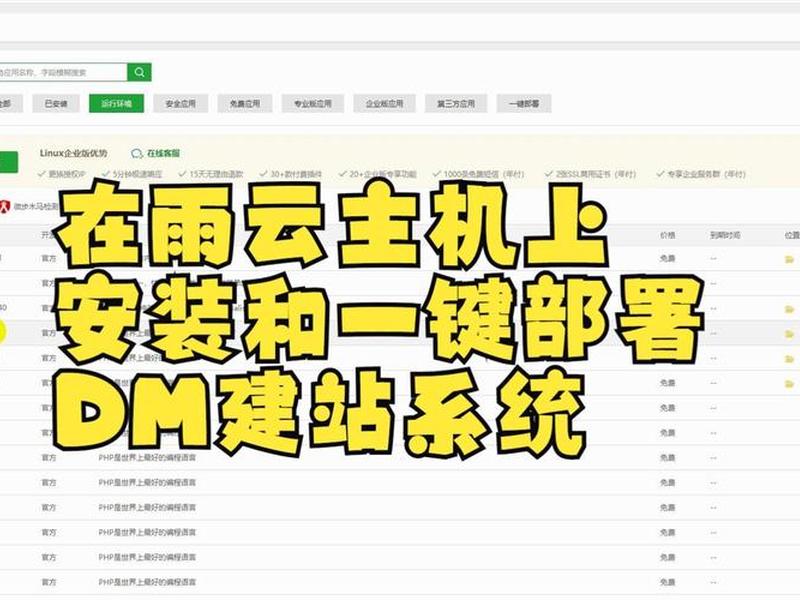The height and width of the screenshot is (600, 800).
Task: Click the red 微步木马检测 shield icon
Action: pos(5,207)
